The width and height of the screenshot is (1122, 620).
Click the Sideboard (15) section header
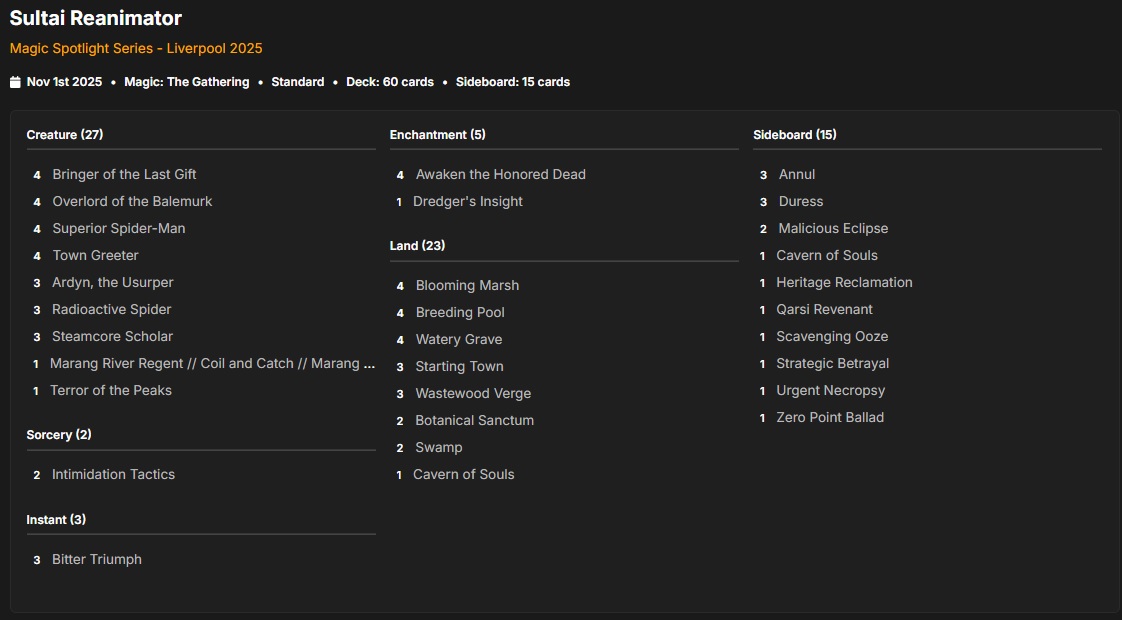[794, 135]
